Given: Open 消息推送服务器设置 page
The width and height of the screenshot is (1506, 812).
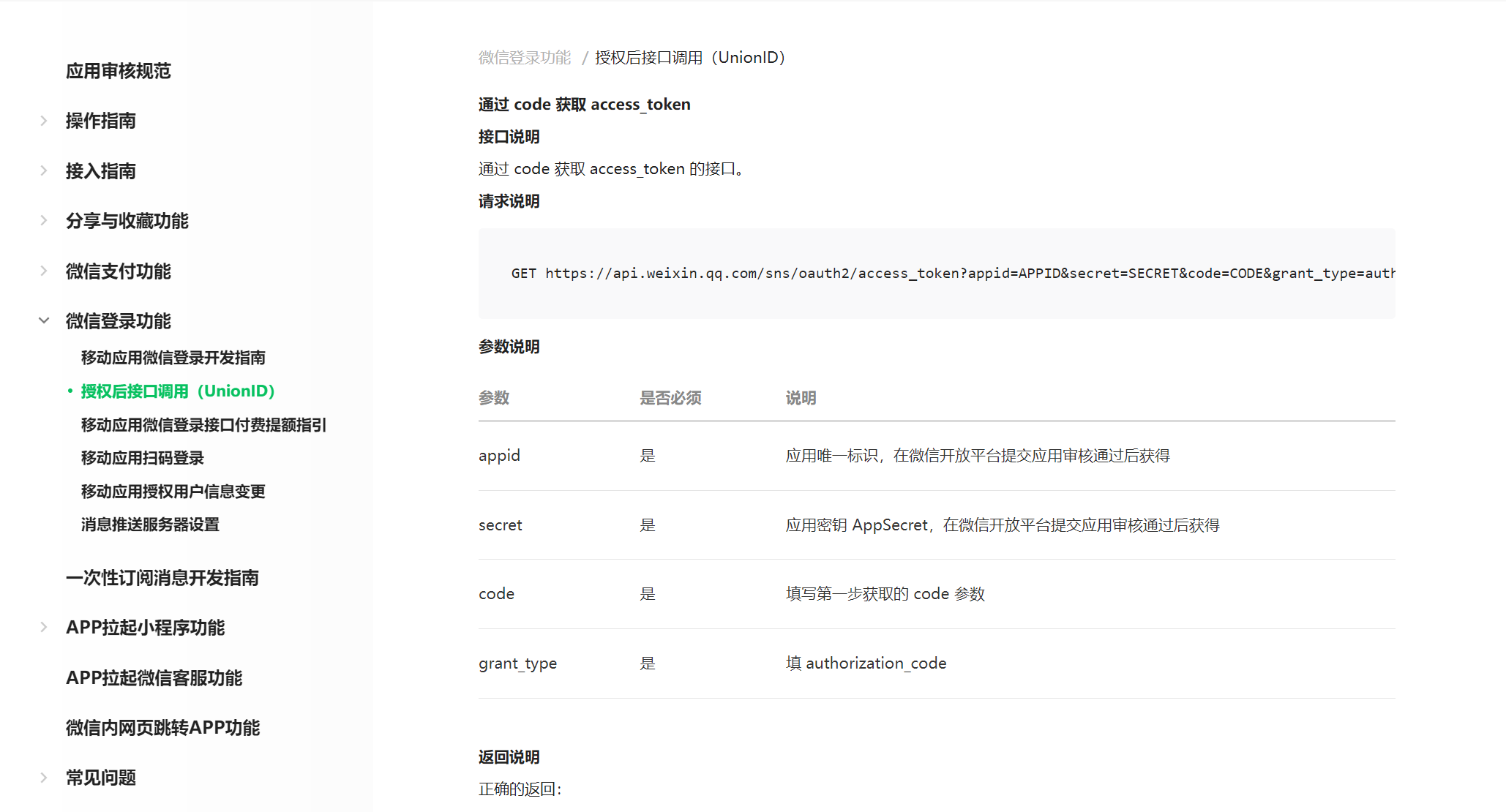Looking at the screenshot, I should (150, 525).
